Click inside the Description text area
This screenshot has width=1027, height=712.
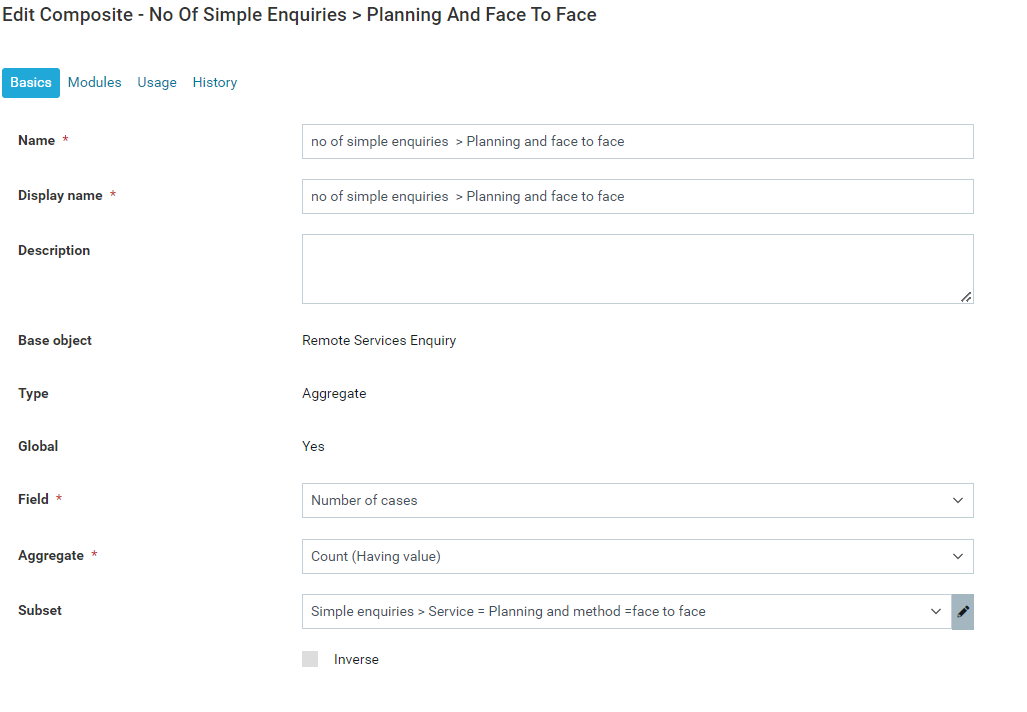click(637, 268)
